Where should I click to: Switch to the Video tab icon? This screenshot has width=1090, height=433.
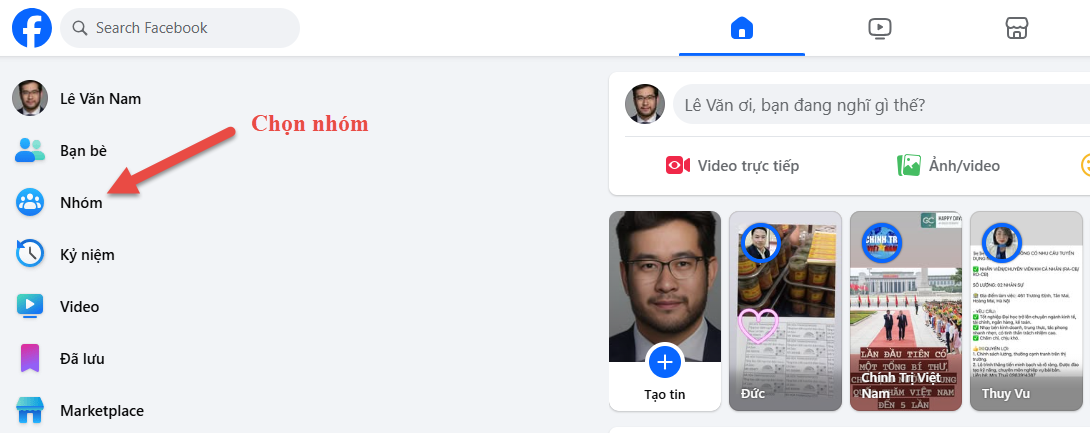[879, 28]
